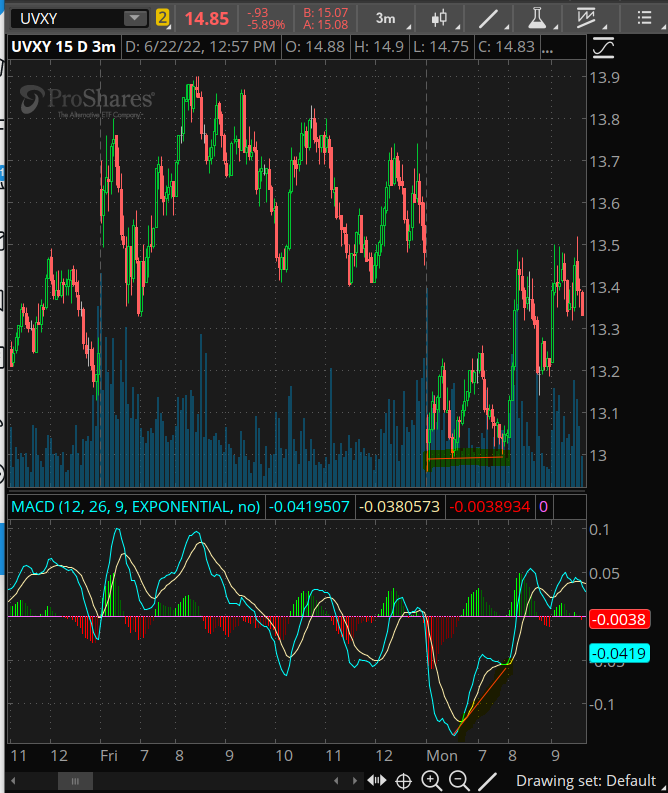Click the O: 14.88 open value

pyautogui.click(x=315, y=47)
